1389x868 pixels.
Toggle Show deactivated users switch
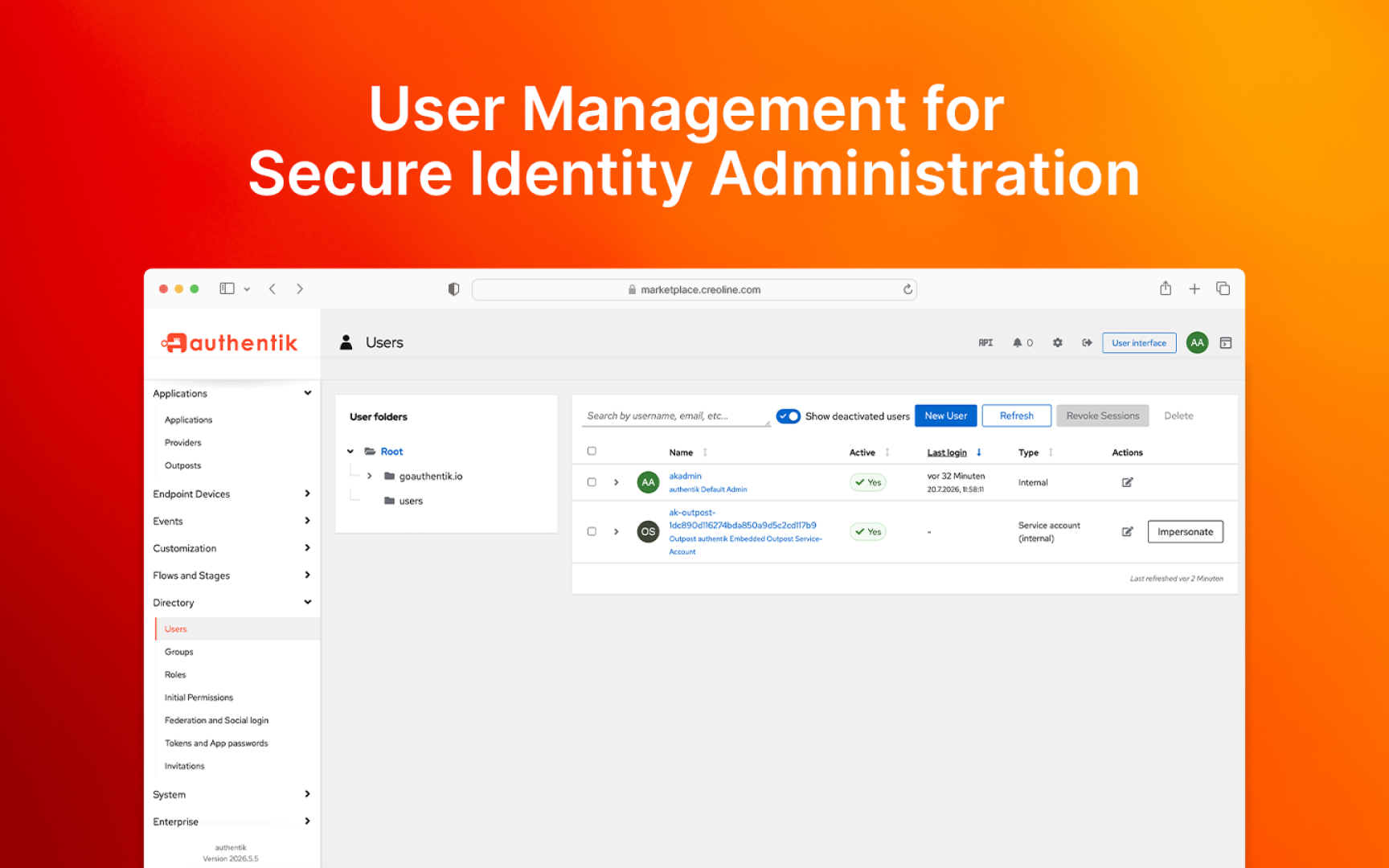pyautogui.click(x=789, y=416)
